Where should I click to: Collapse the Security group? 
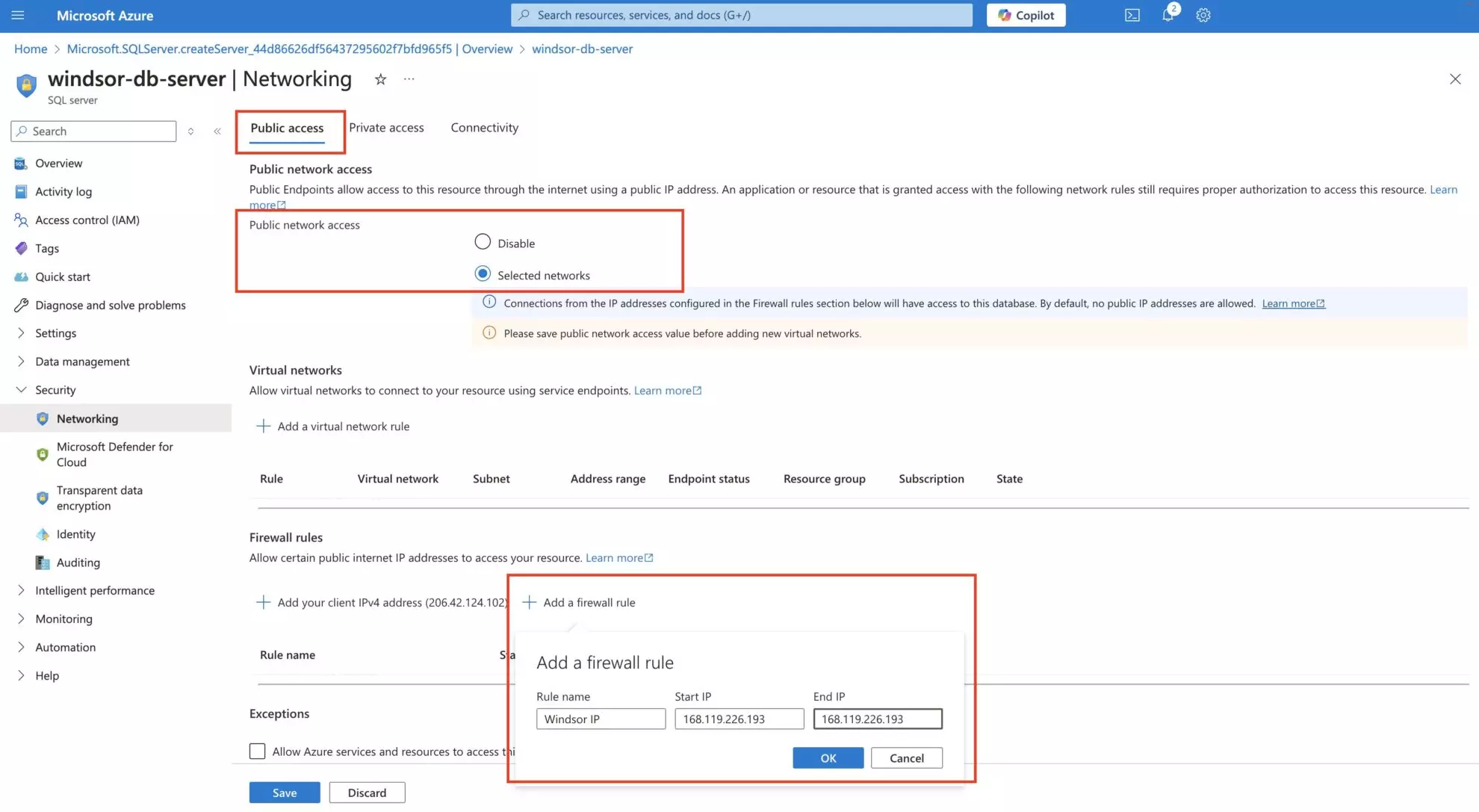(x=21, y=390)
